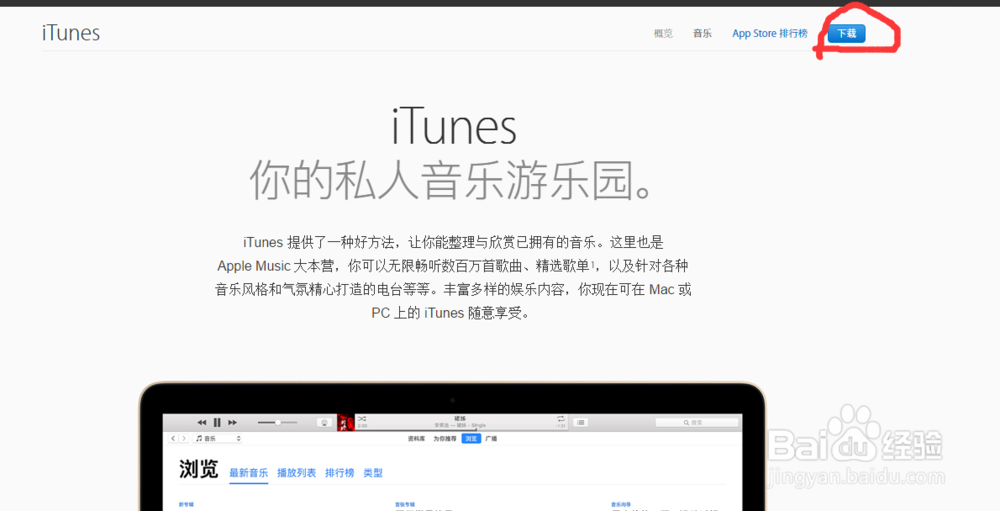
Task: Click the blue 下载 download button
Action: pos(846,34)
